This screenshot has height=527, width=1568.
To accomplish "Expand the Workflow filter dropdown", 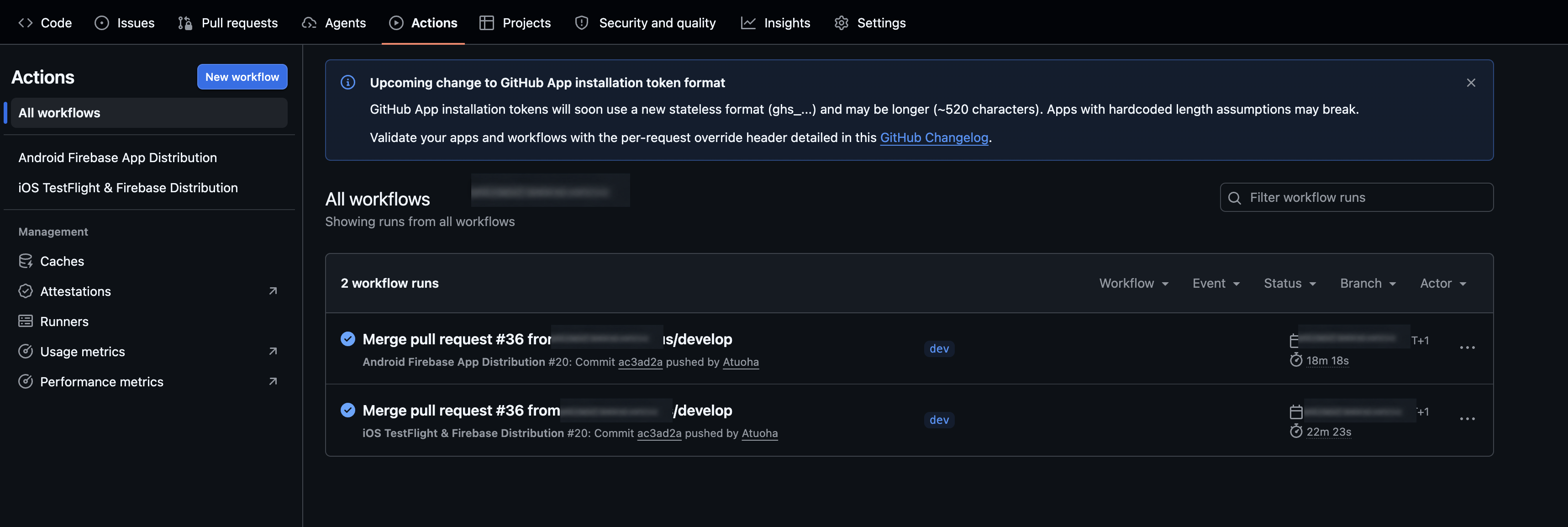I will point(1133,283).
